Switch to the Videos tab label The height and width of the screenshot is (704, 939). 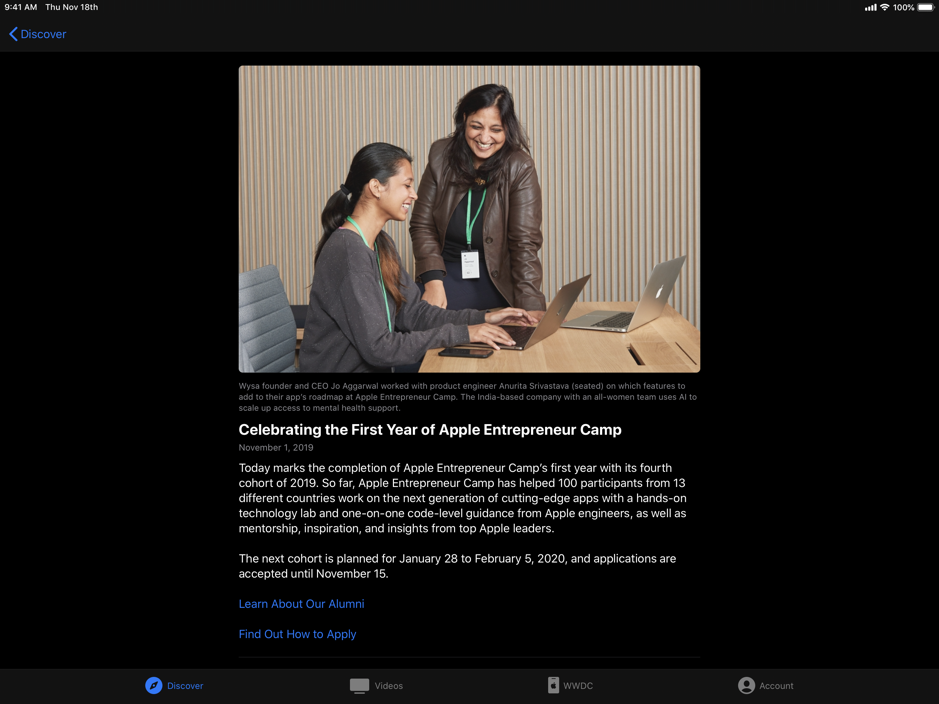coord(389,686)
